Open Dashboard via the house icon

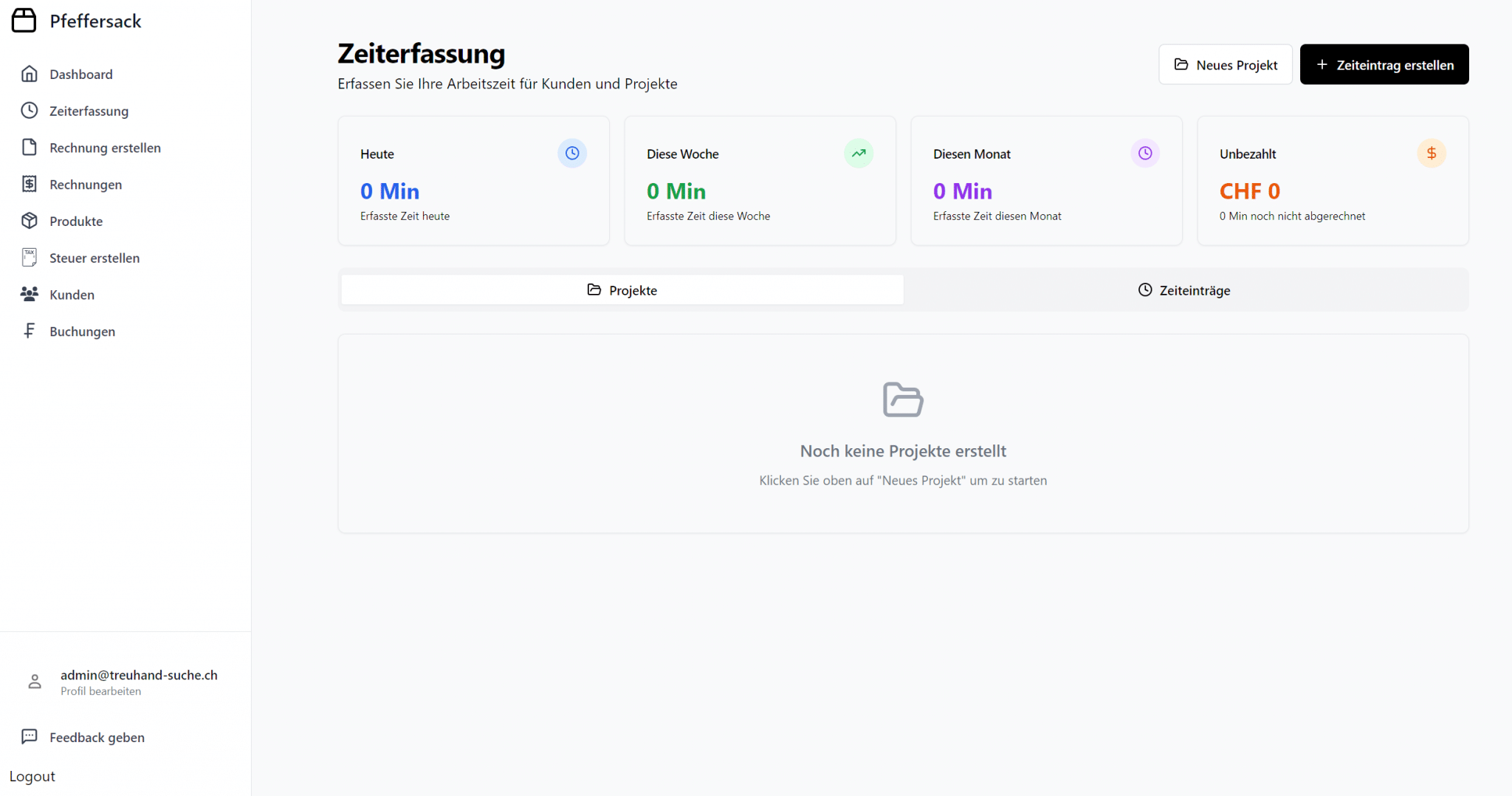(30, 74)
